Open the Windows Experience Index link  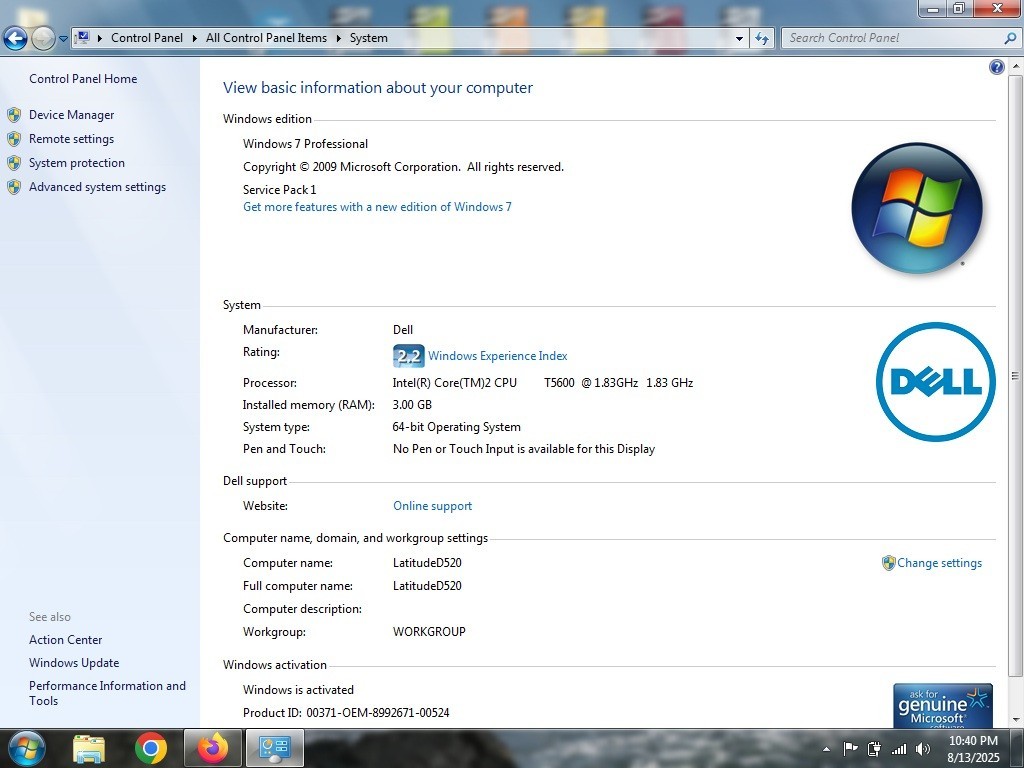498,356
